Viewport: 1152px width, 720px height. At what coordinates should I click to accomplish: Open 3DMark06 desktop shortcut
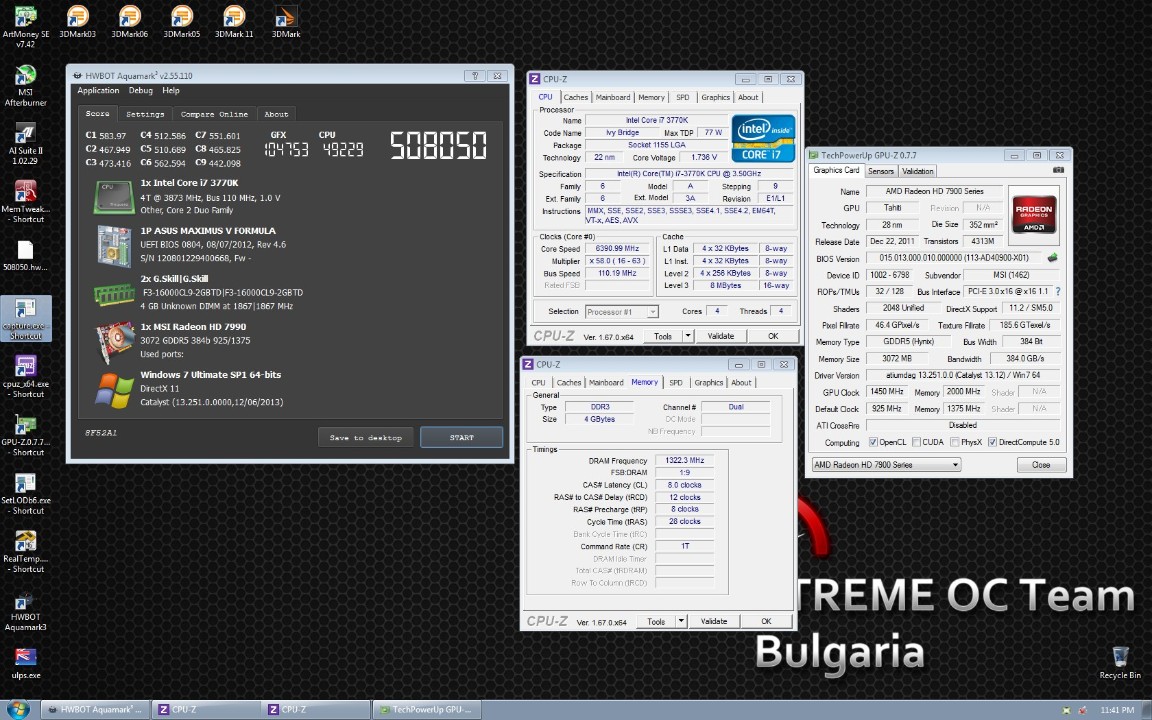(x=130, y=21)
